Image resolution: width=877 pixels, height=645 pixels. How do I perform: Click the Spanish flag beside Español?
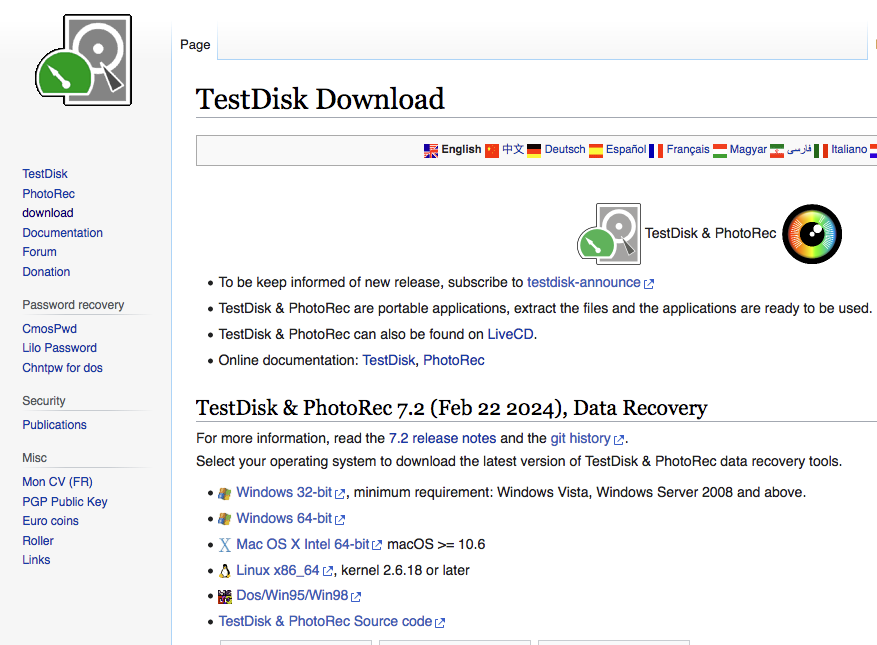(x=596, y=150)
